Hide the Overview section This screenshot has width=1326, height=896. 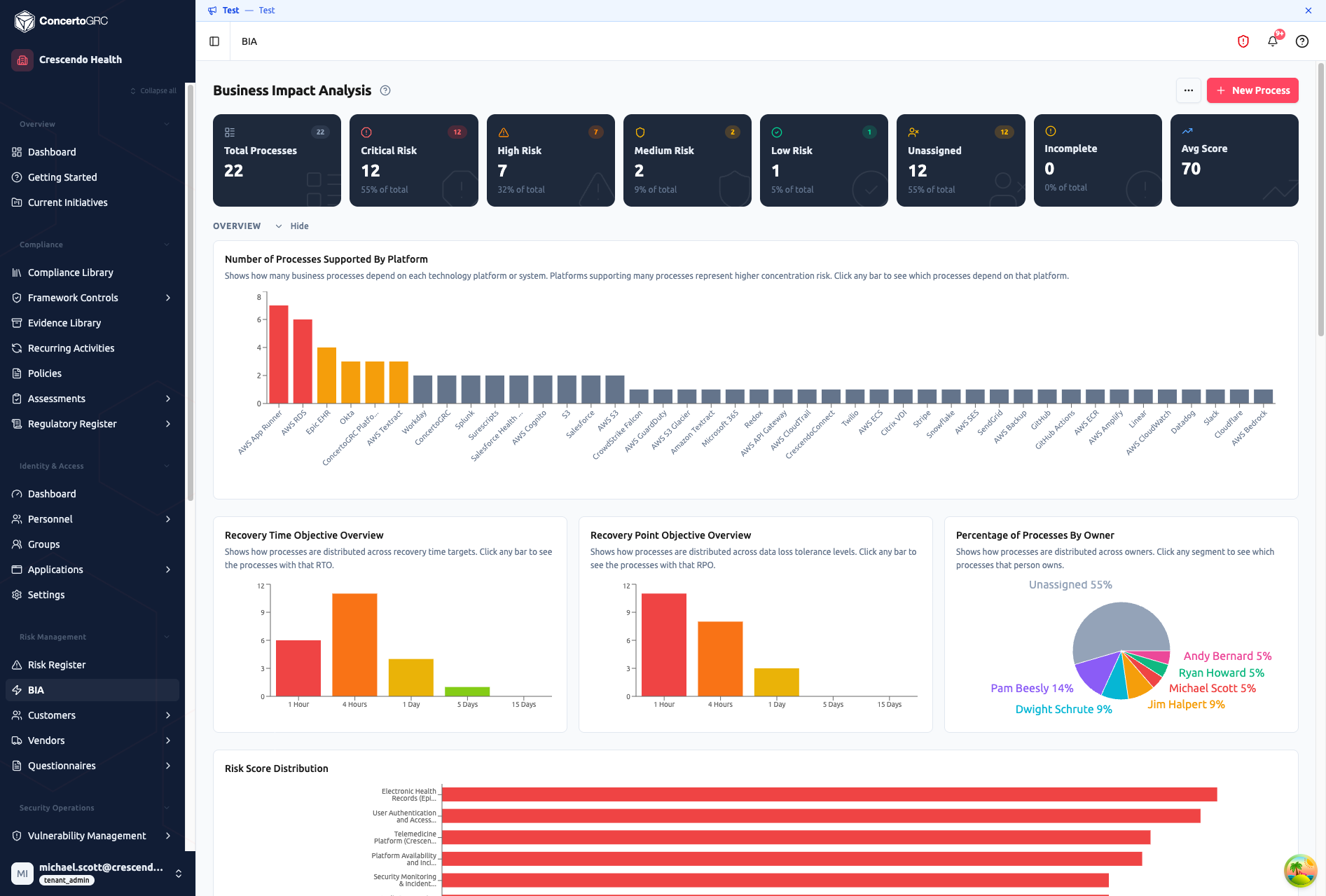pyautogui.click(x=292, y=226)
